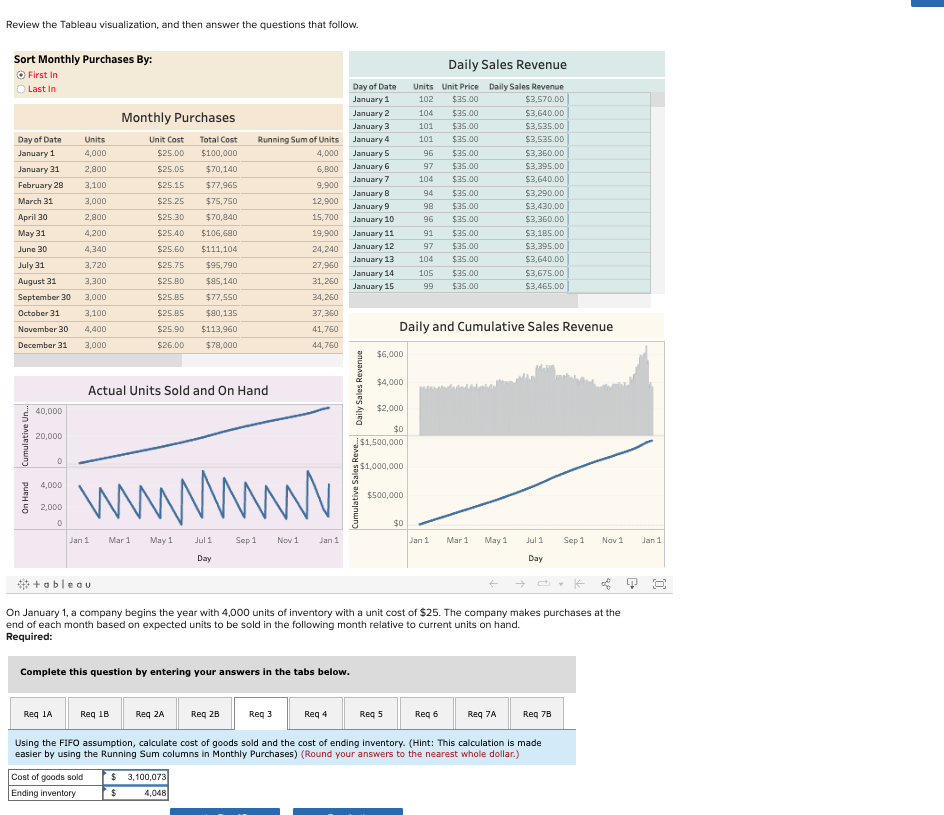Click the Revert to original view icon

[579, 583]
